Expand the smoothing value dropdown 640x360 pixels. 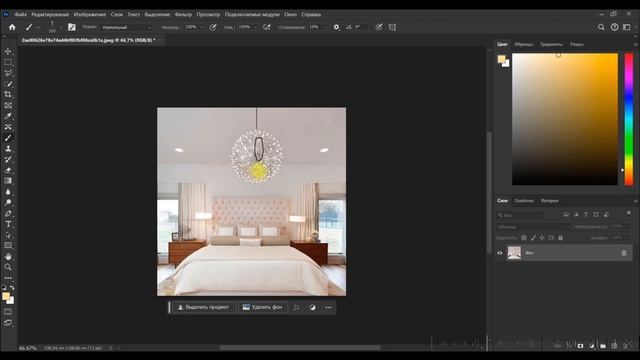pos(325,27)
